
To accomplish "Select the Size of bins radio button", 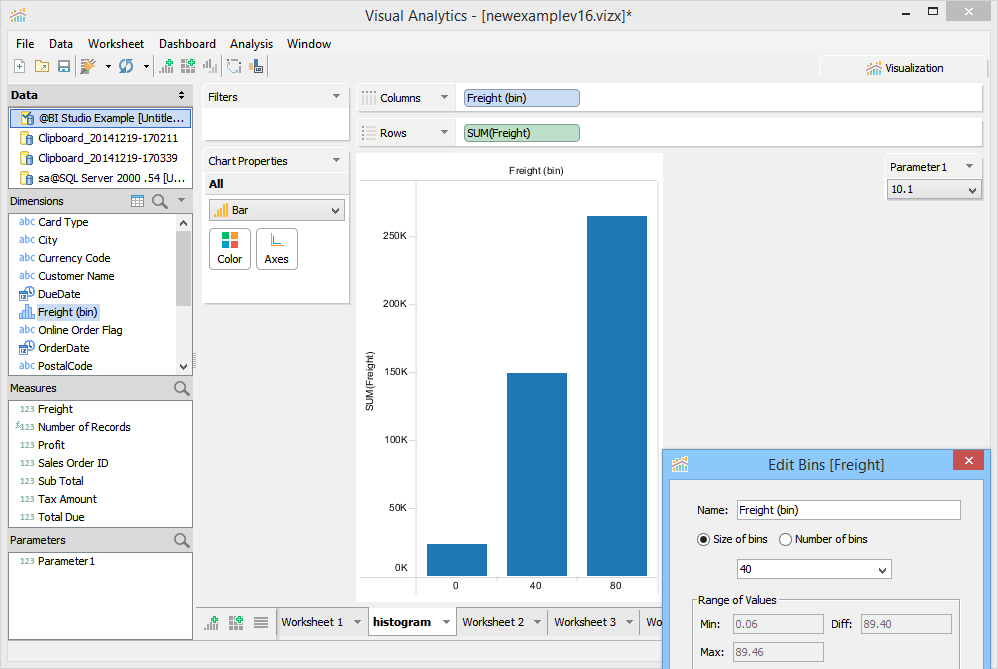I will [x=703, y=539].
